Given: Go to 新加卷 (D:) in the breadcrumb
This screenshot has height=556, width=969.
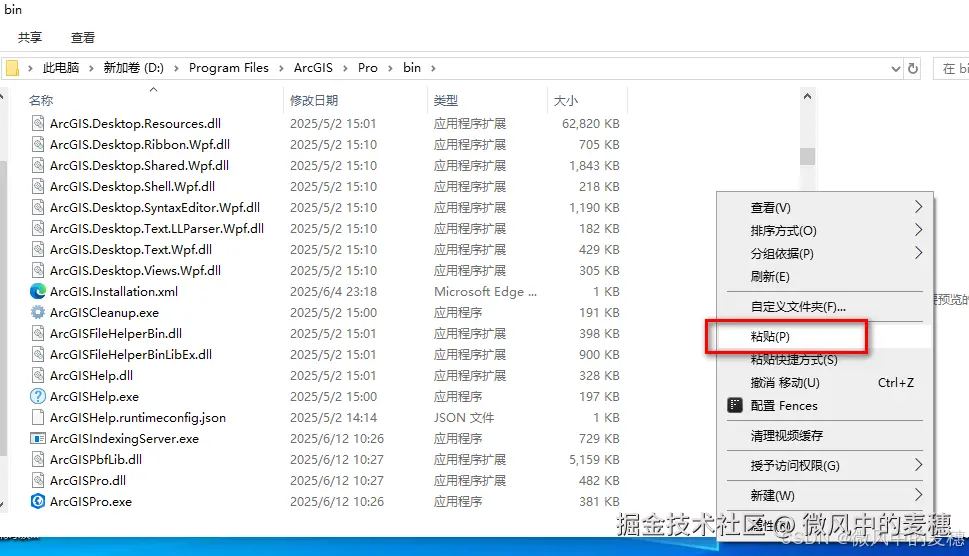Looking at the screenshot, I should pos(133,68).
